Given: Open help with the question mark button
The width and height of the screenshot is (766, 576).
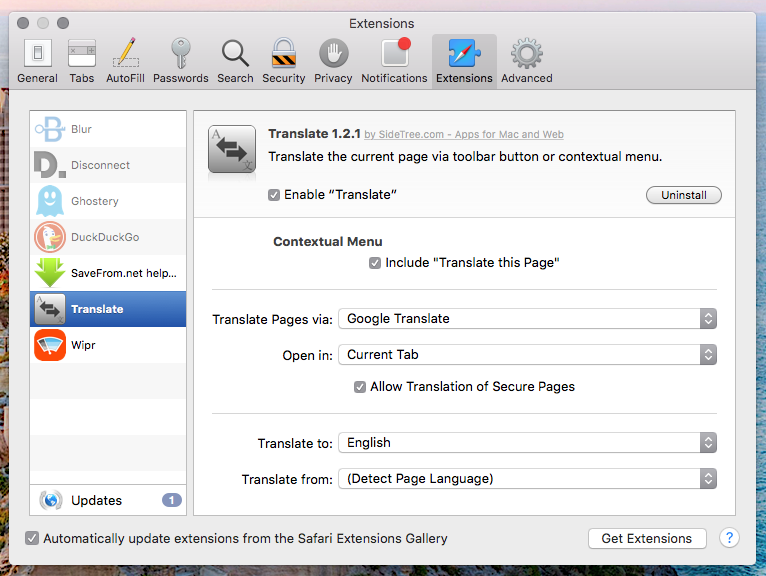Looking at the screenshot, I should point(729,538).
